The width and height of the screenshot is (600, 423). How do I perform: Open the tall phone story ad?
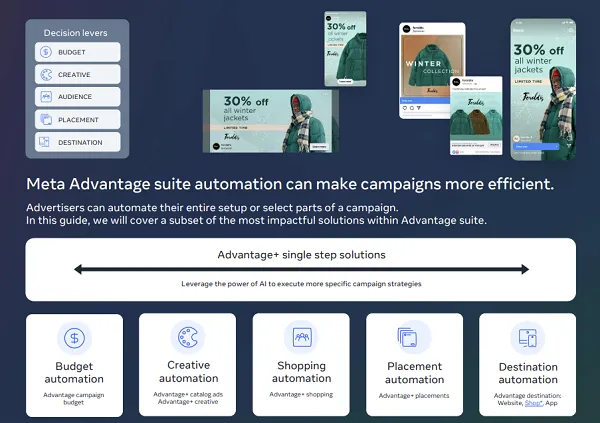[543, 90]
